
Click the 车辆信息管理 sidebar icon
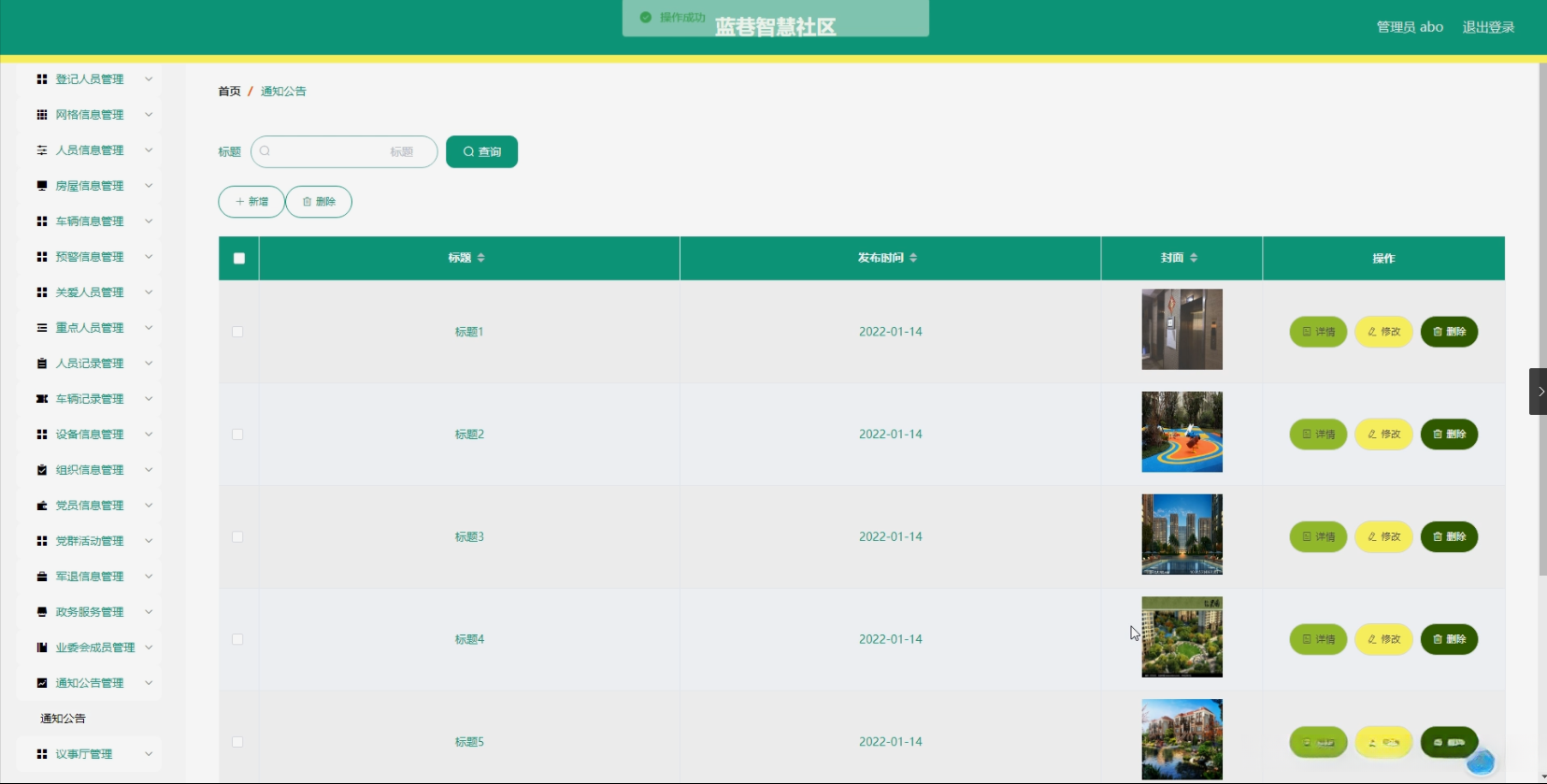tap(42, 221)
